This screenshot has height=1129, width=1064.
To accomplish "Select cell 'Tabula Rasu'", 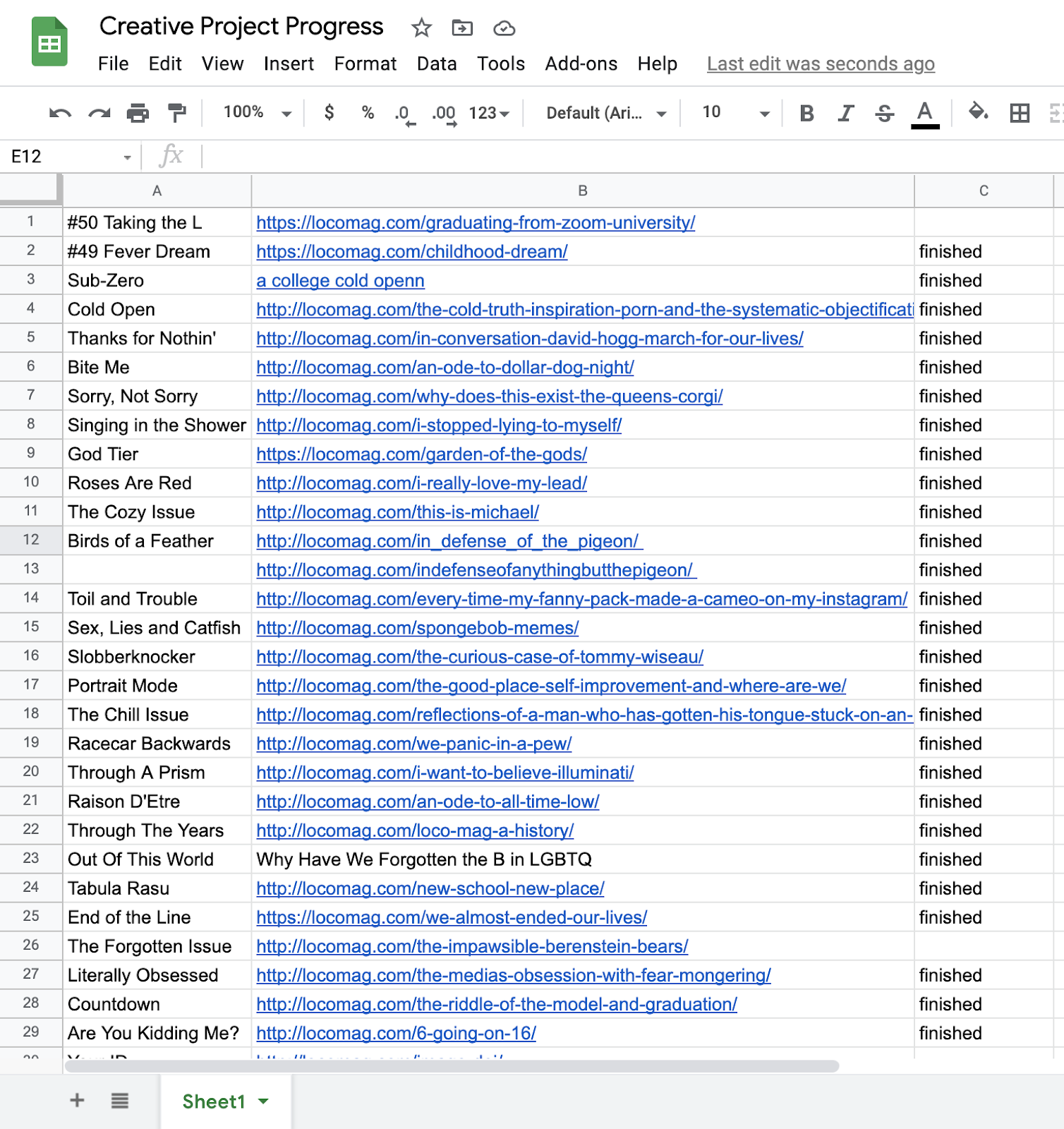I will 157,888.
